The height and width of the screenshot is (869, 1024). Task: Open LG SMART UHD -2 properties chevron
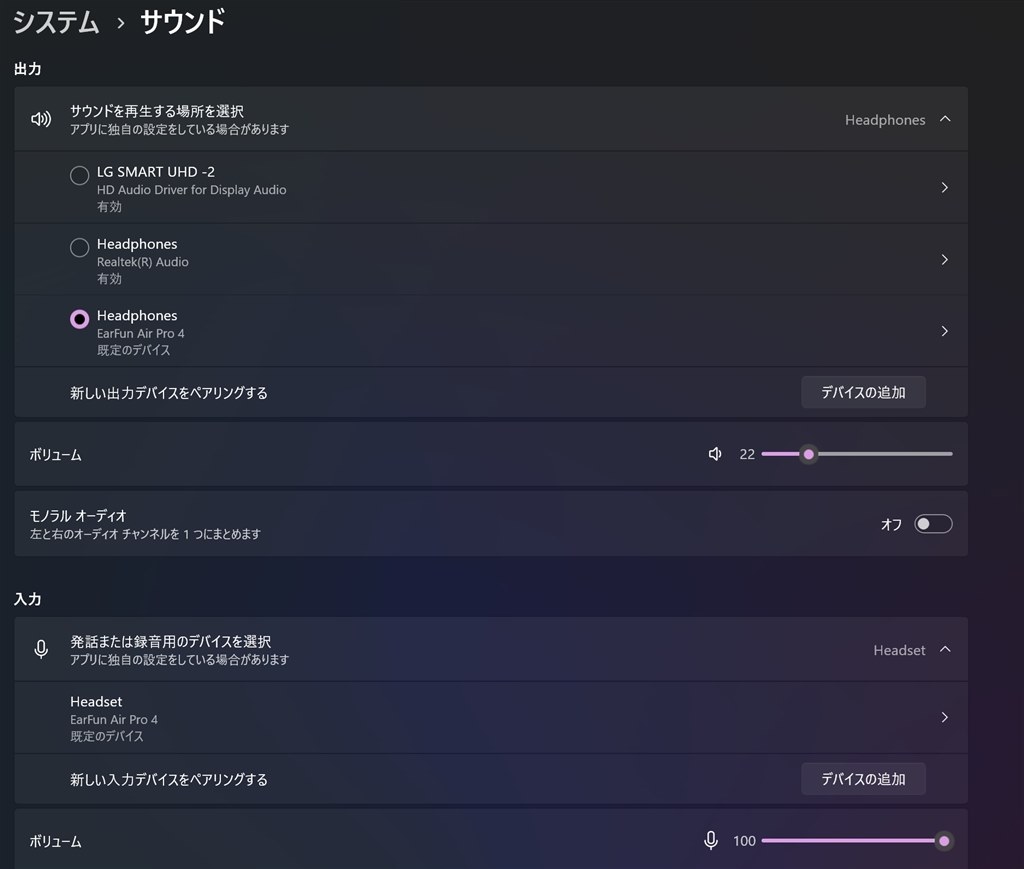(x=945, y=187)
